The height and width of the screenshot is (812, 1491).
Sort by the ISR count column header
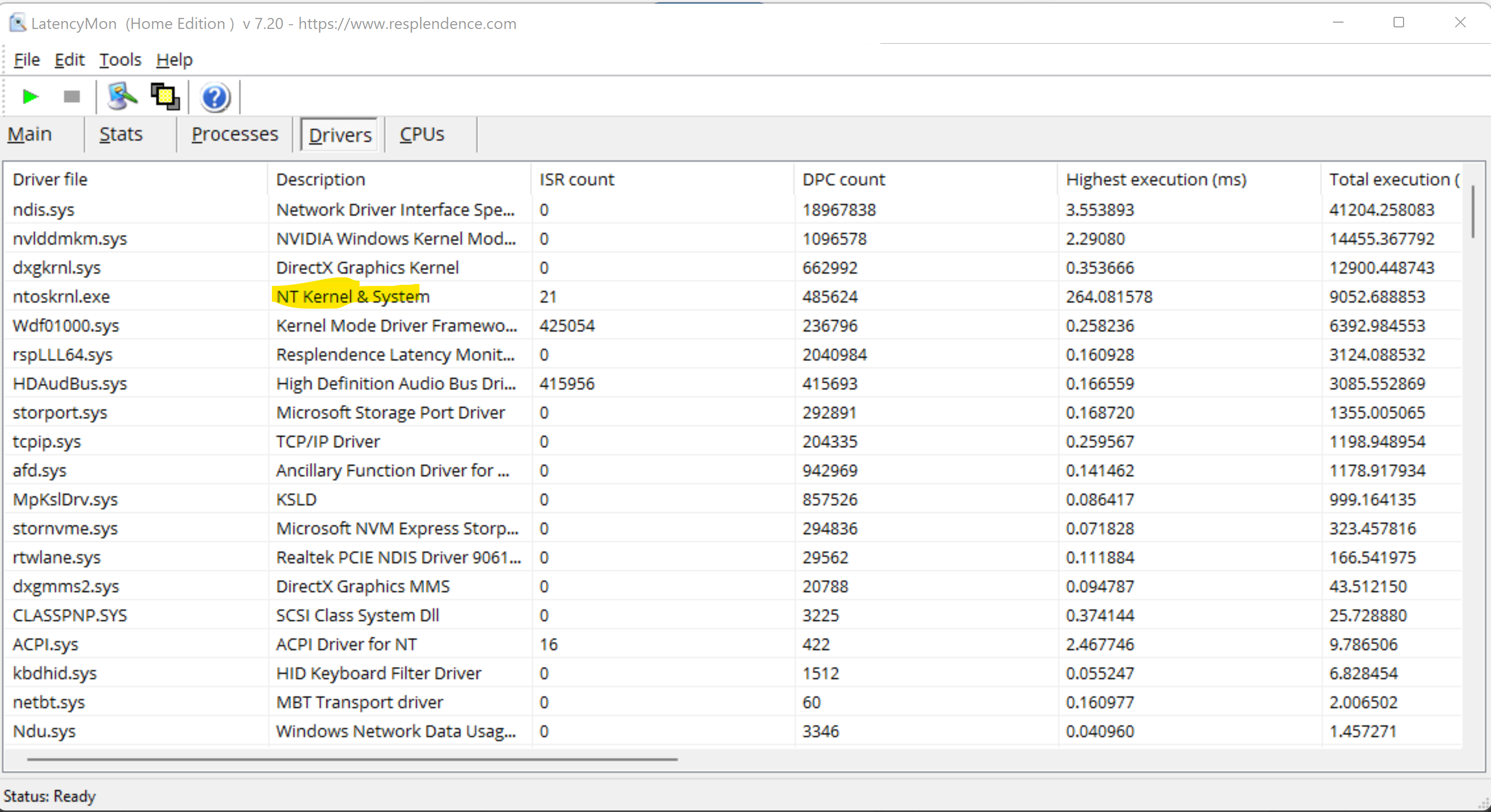click(x=663, y=179)
